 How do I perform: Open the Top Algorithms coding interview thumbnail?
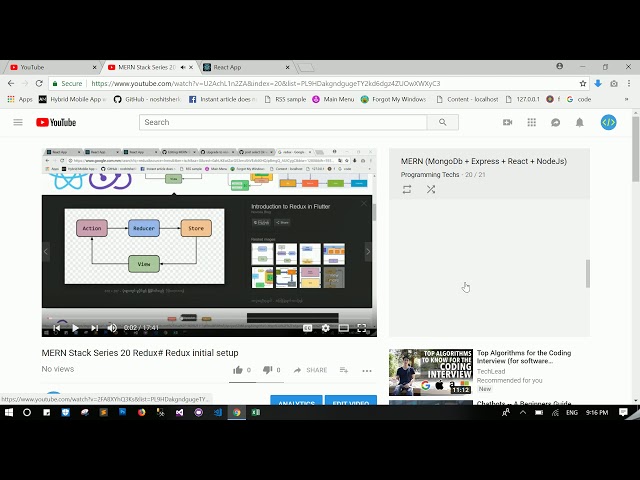coord(431,372)
